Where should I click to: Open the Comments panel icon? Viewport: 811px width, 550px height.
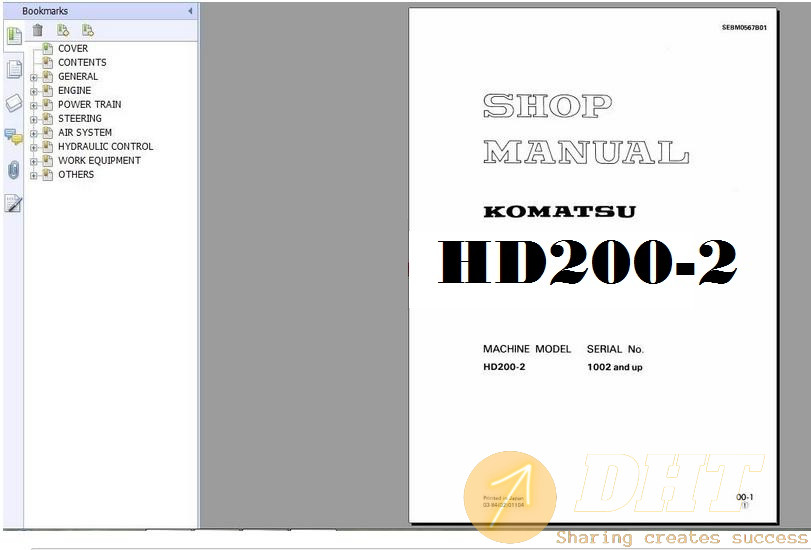click(x=13, y=137)
